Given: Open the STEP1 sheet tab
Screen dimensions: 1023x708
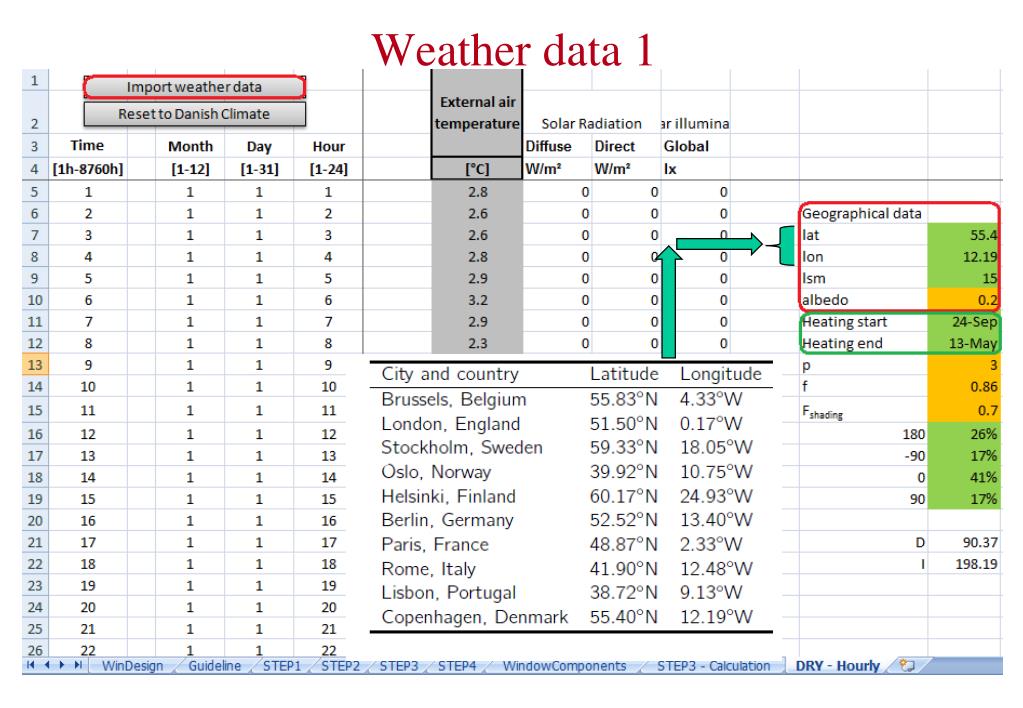Looking at the screenshot, I should tap(282, 666).
